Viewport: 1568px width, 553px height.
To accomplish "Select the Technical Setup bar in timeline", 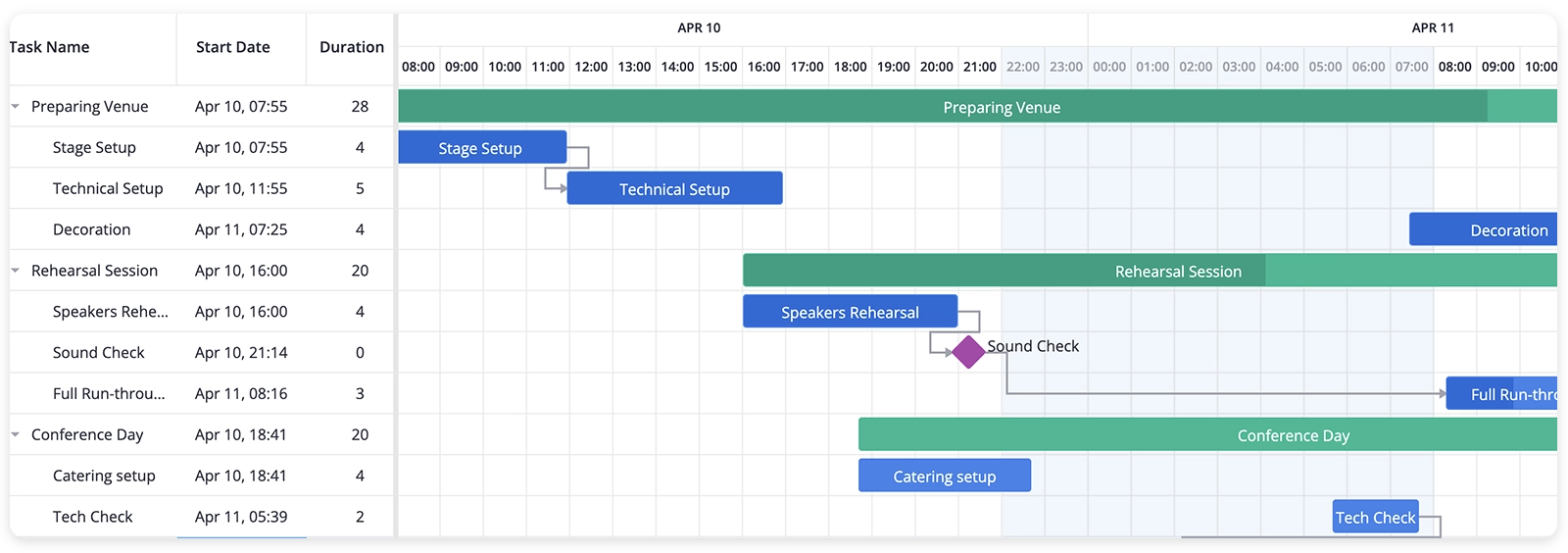I will click(674, 188).
